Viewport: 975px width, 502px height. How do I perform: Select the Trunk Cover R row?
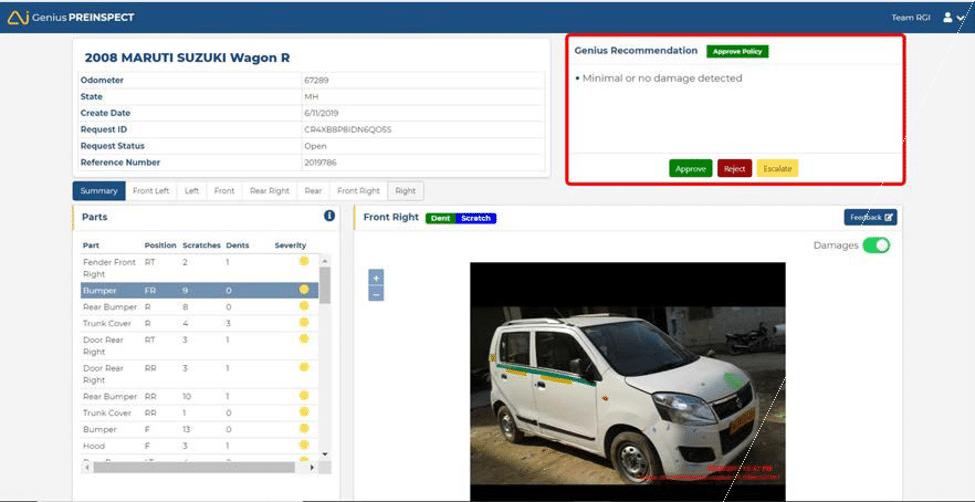(200, 323)
